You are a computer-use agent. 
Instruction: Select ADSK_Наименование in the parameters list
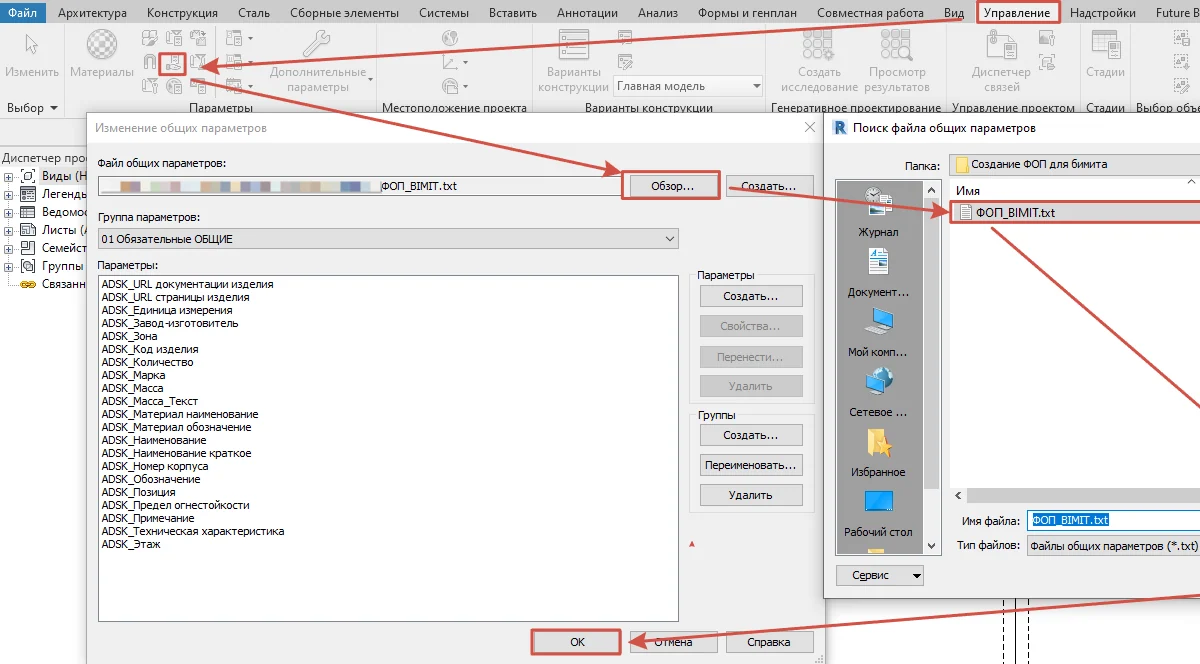[154, 440]
